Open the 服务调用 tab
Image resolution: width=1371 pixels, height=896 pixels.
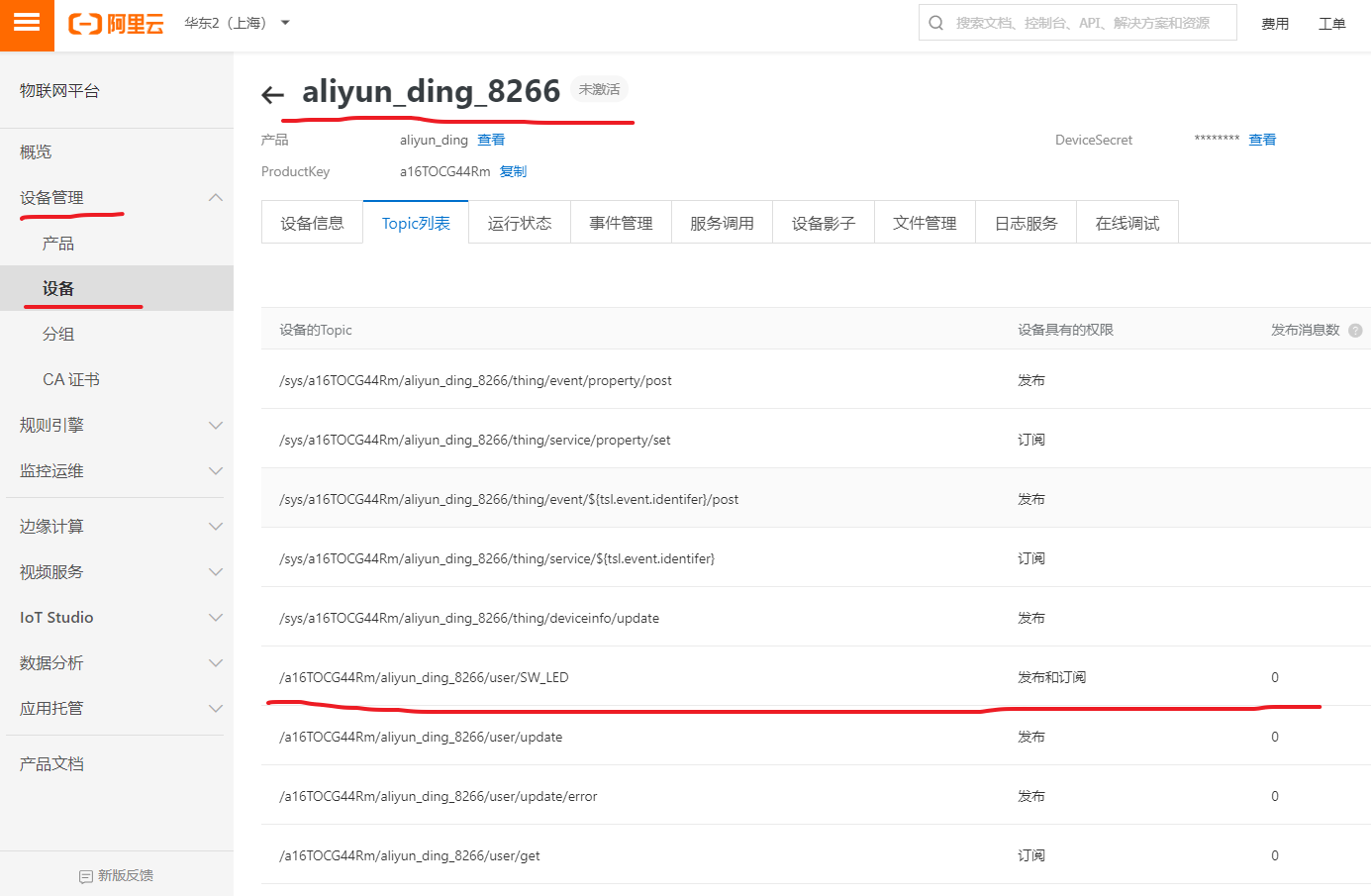click(x=722, y=223)
